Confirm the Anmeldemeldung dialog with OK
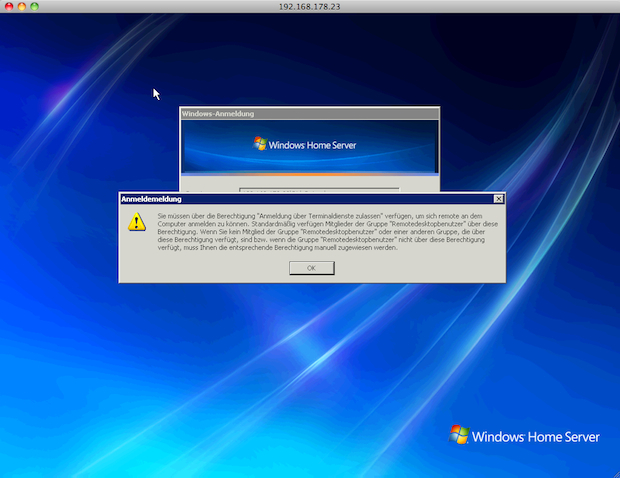 312,268
